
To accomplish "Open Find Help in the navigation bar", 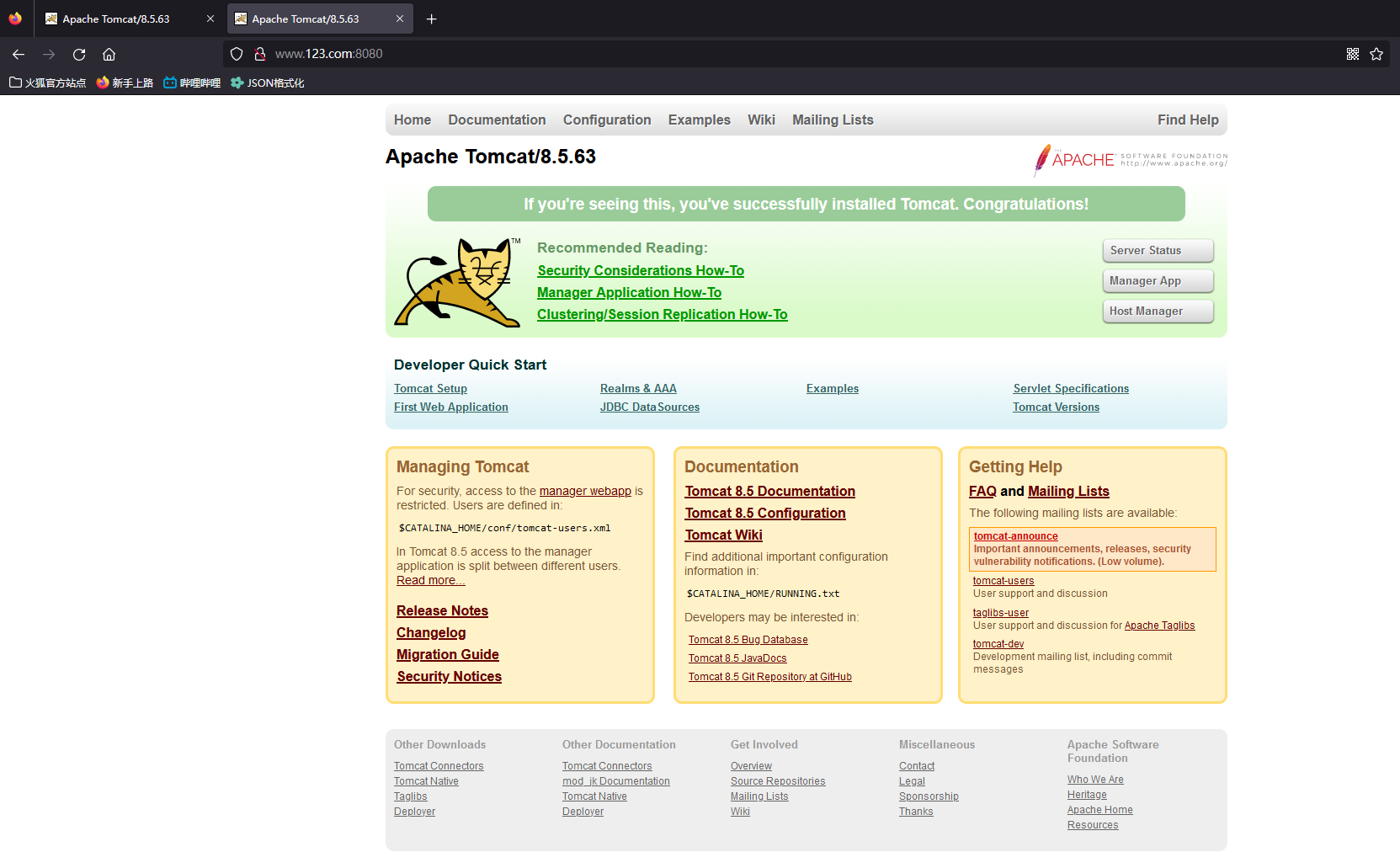I will pyautogui.click(x=1188, y=120).
